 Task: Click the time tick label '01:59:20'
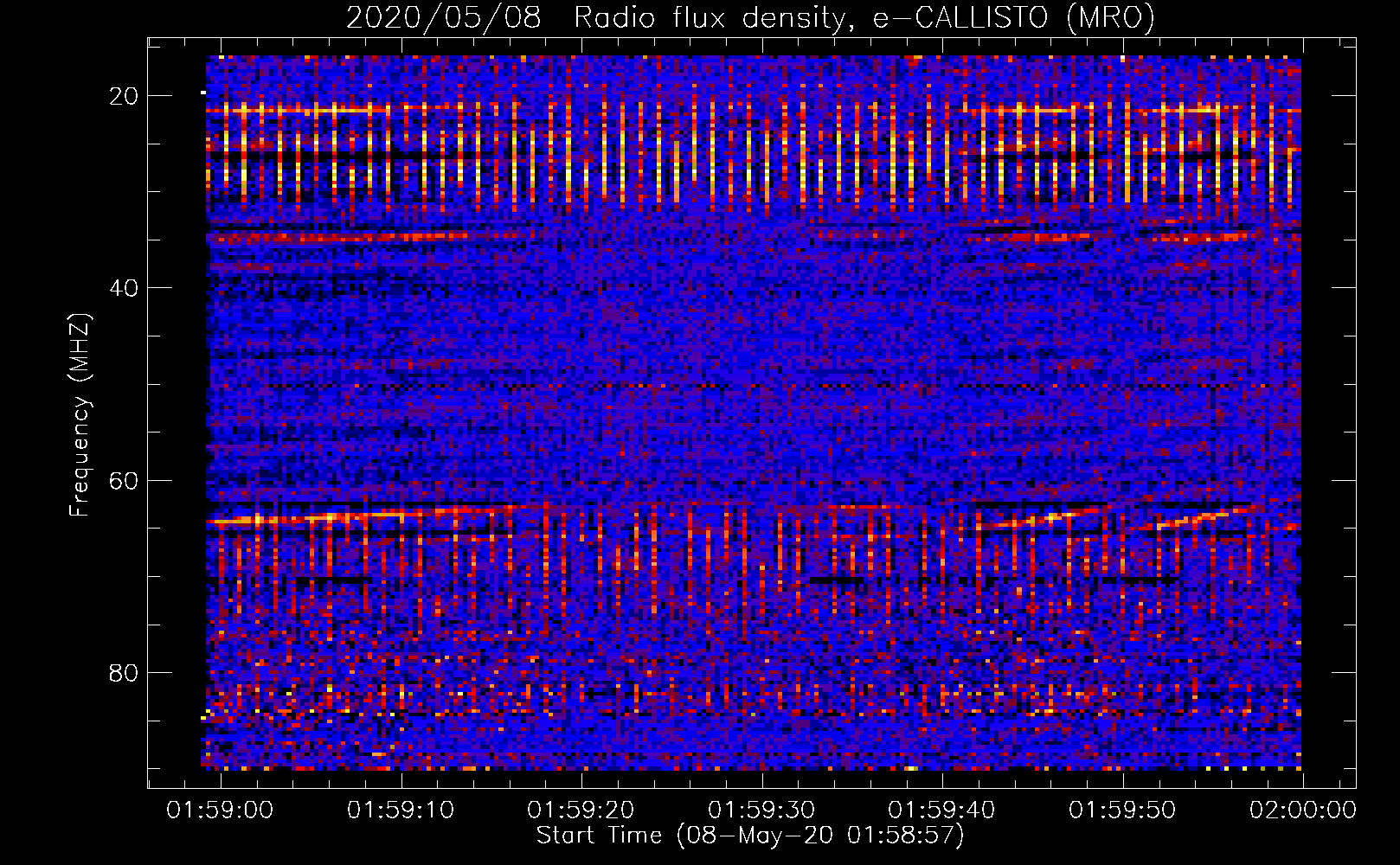pyautogui.click(x=581, y=811)
